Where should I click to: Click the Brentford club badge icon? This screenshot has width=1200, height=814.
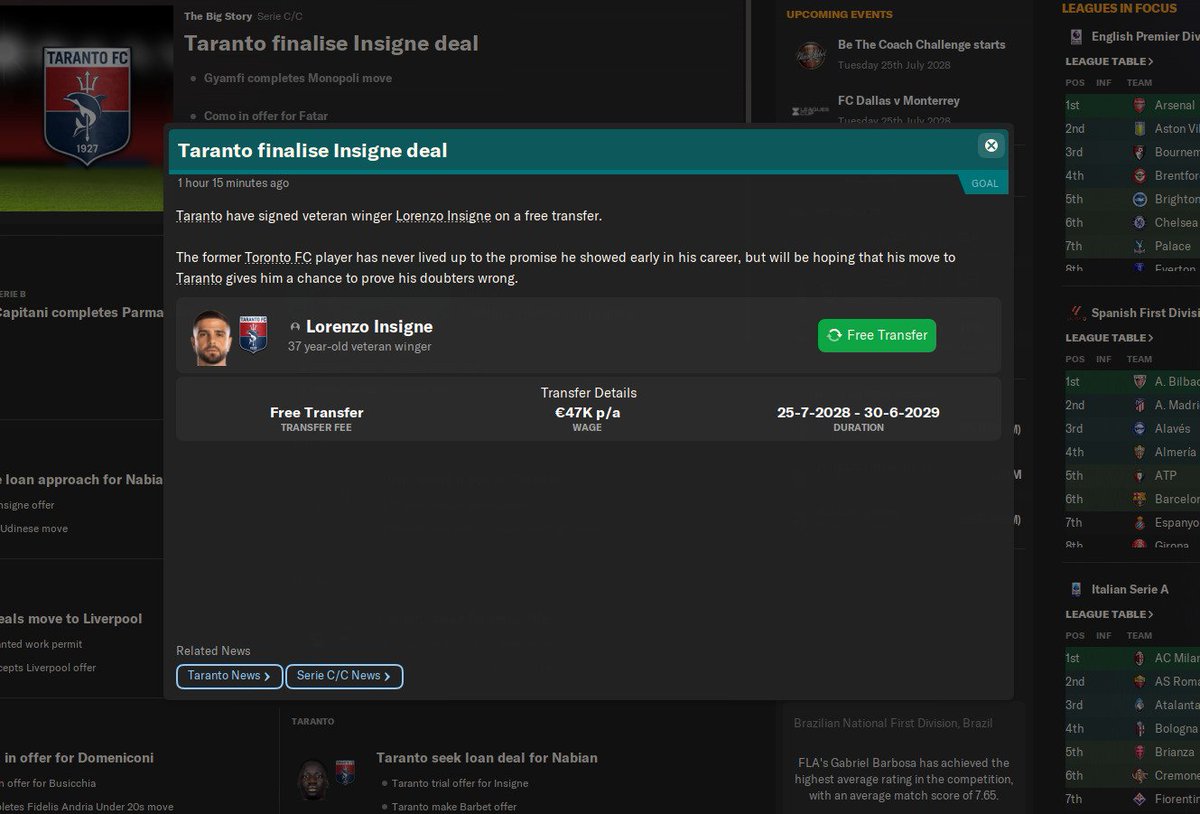click(1139, 176)
